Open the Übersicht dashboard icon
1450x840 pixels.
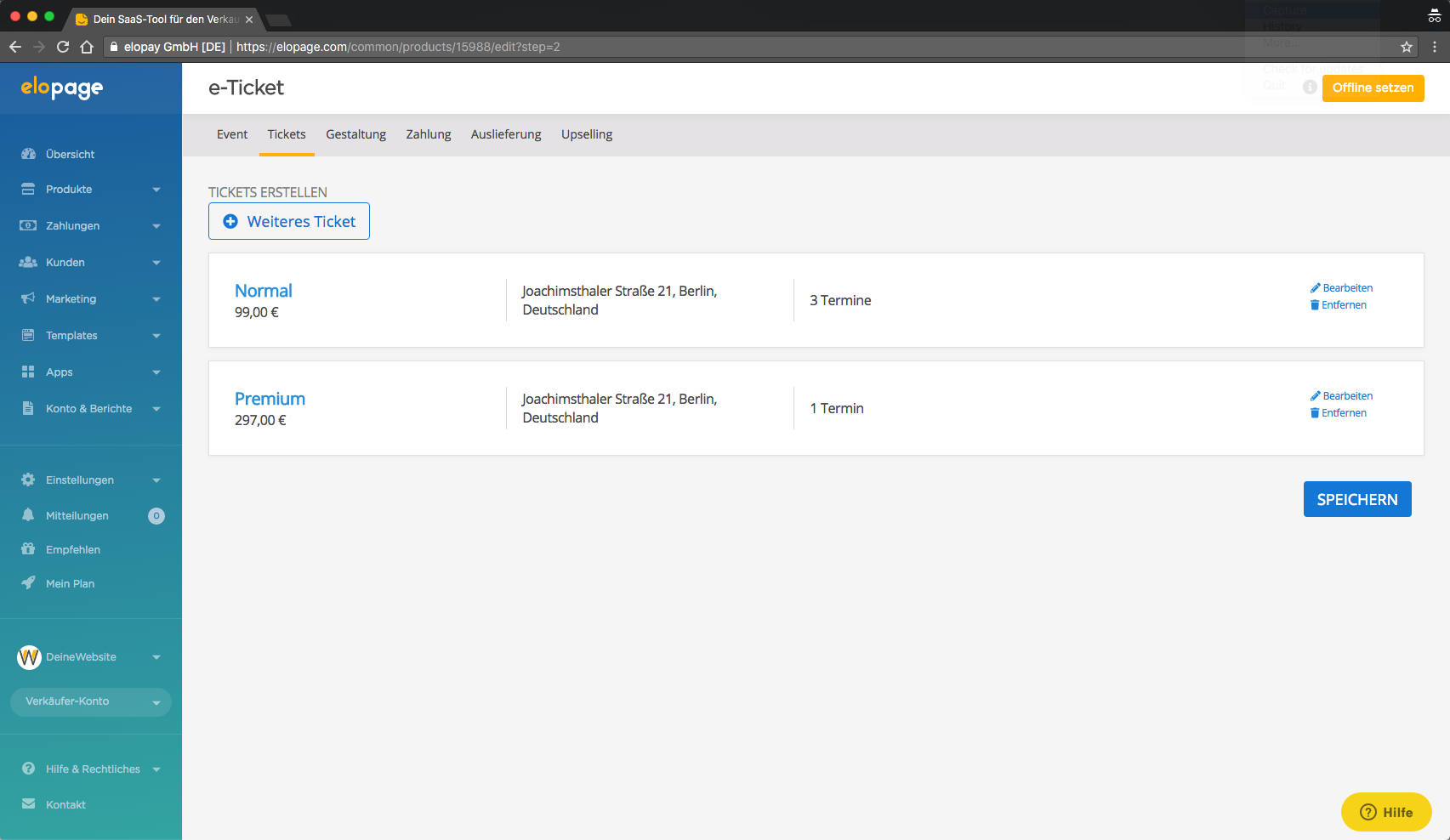(28, 154)
